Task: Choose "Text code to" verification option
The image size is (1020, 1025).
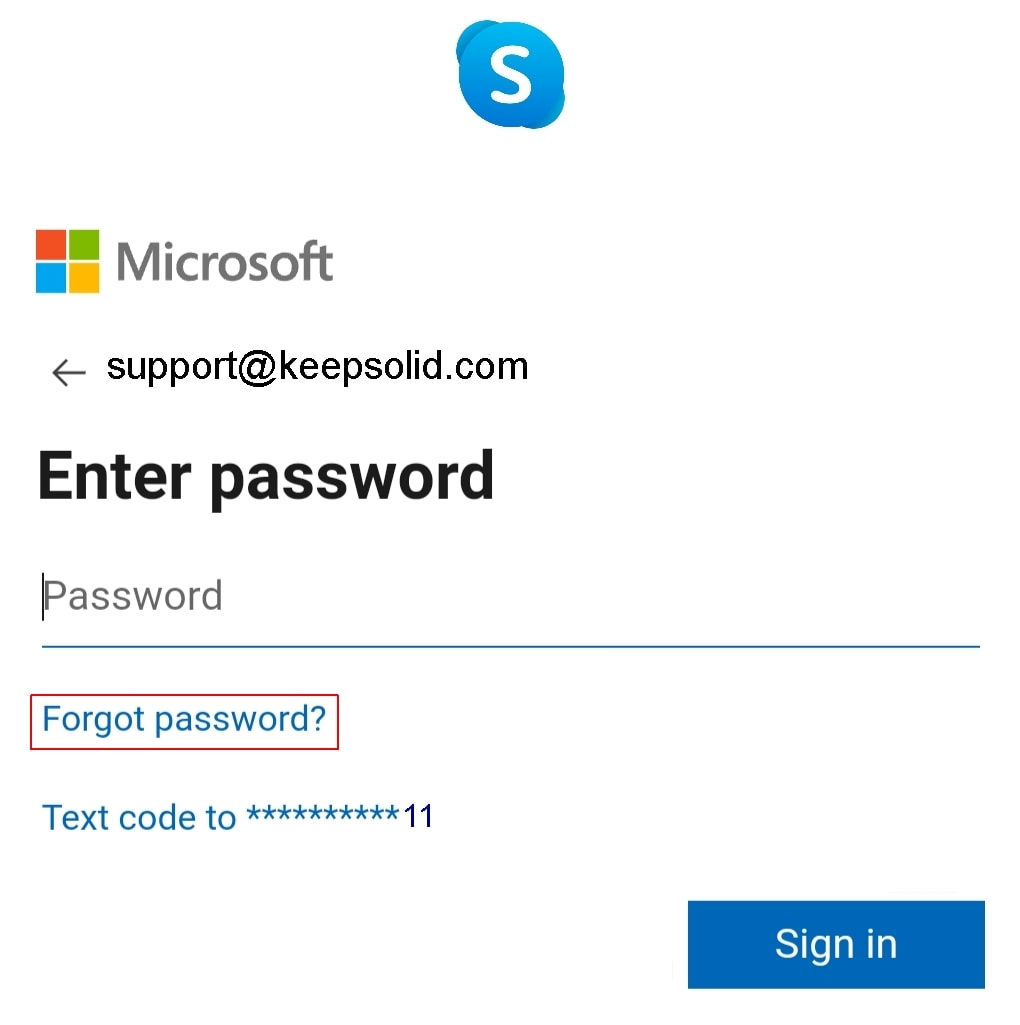Action: tap(139, 817)
